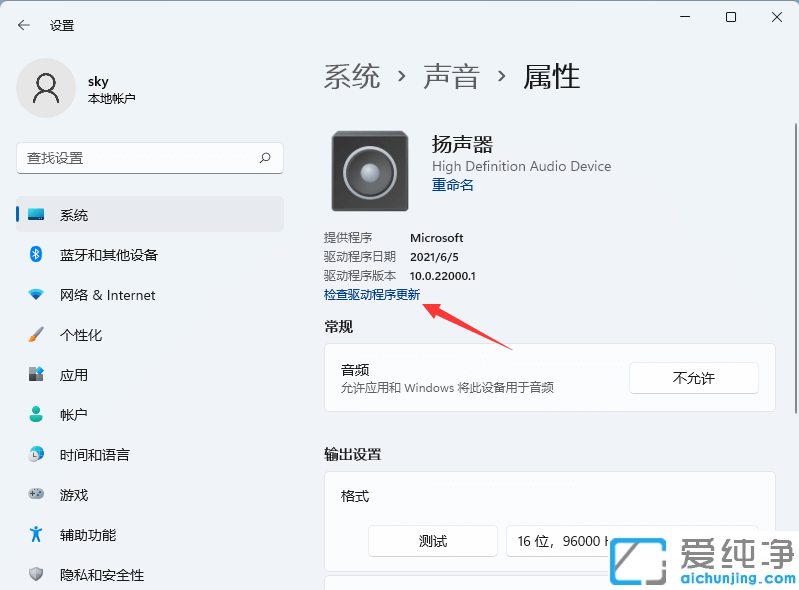Viewport: 799px width, 590px height.
Task: Click the Microsoft provider value
Action: pyautogui.click(x=437, y=237)
